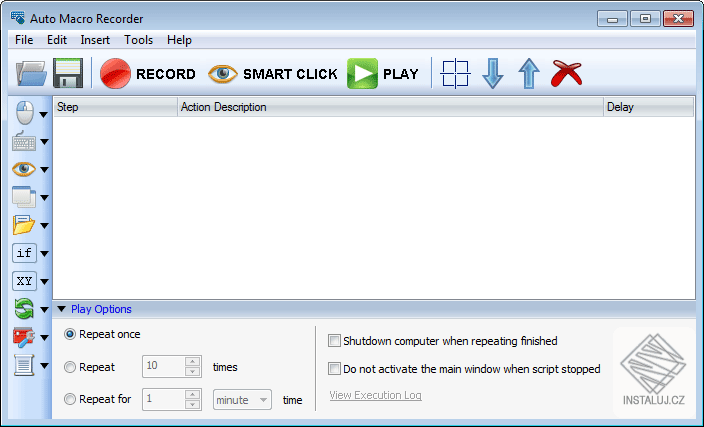Enable Shutdown computer when repeating finished

(x=334, y=341)
